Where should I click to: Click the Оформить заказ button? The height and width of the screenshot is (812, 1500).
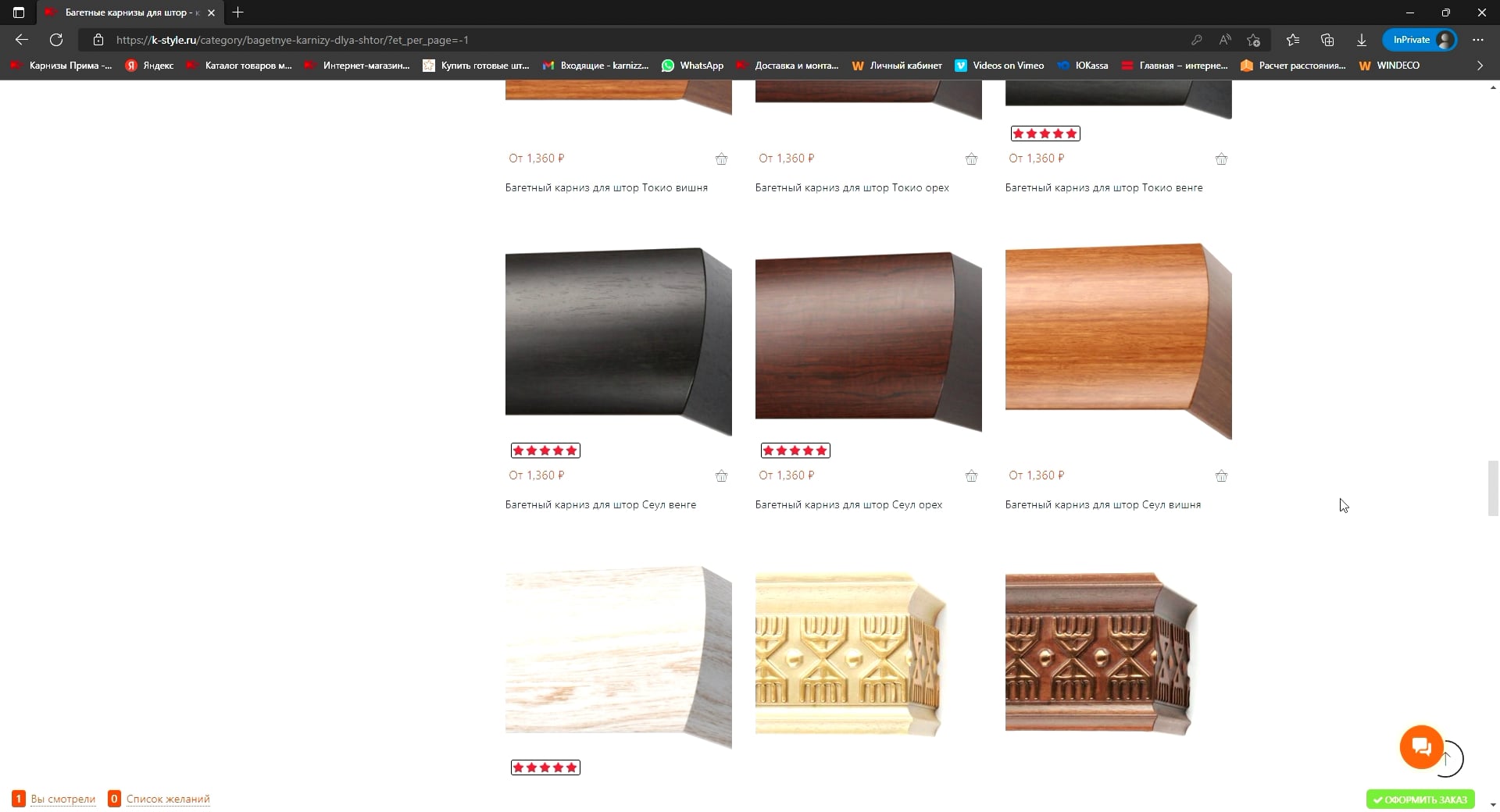point(1420,800)
